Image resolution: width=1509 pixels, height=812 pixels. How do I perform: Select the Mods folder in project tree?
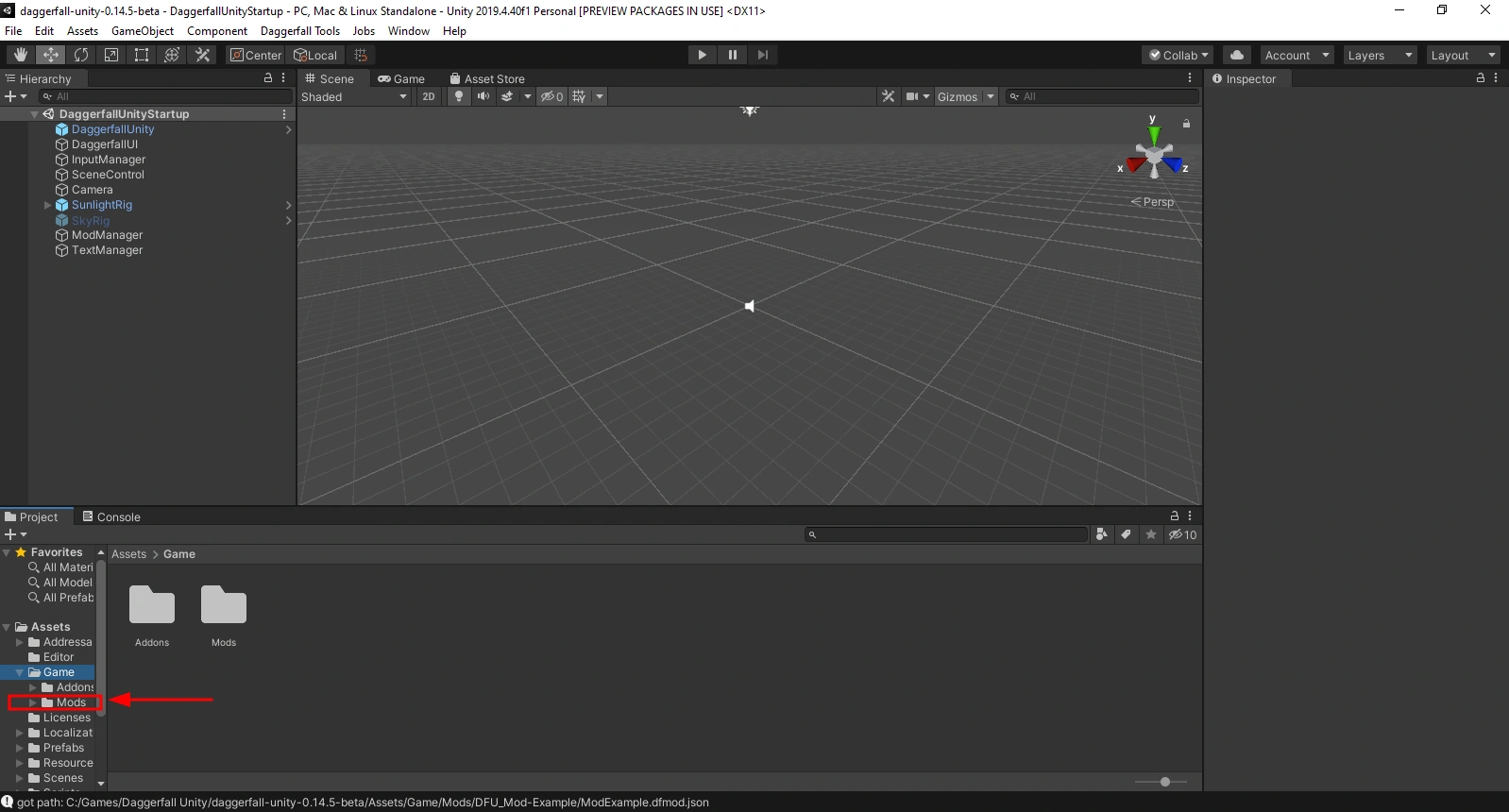71,702
